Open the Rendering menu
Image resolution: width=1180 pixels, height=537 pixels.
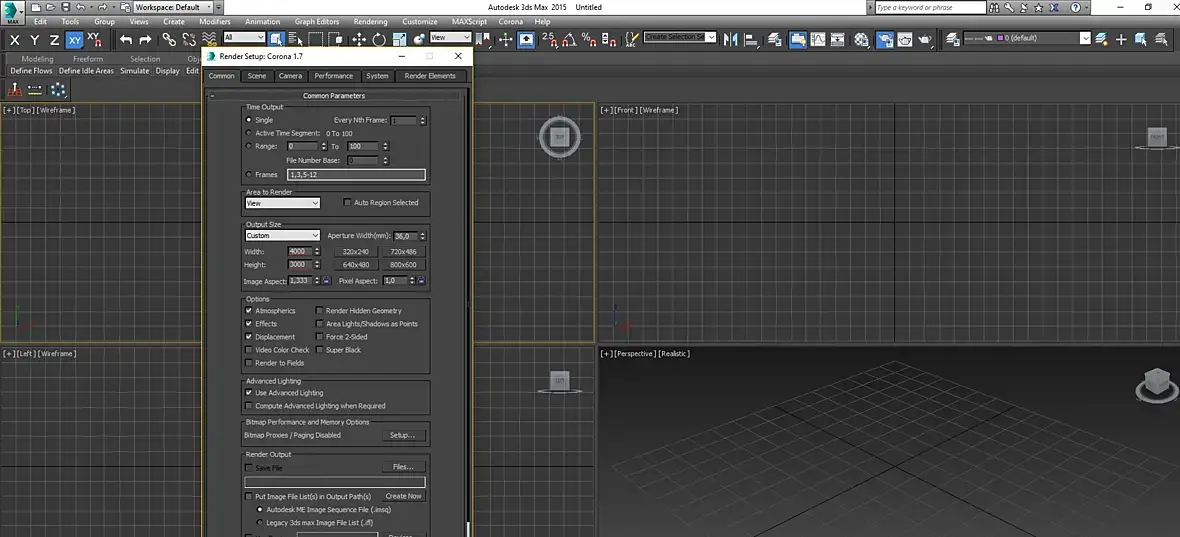pyautogui.click(x=370, y=21)
